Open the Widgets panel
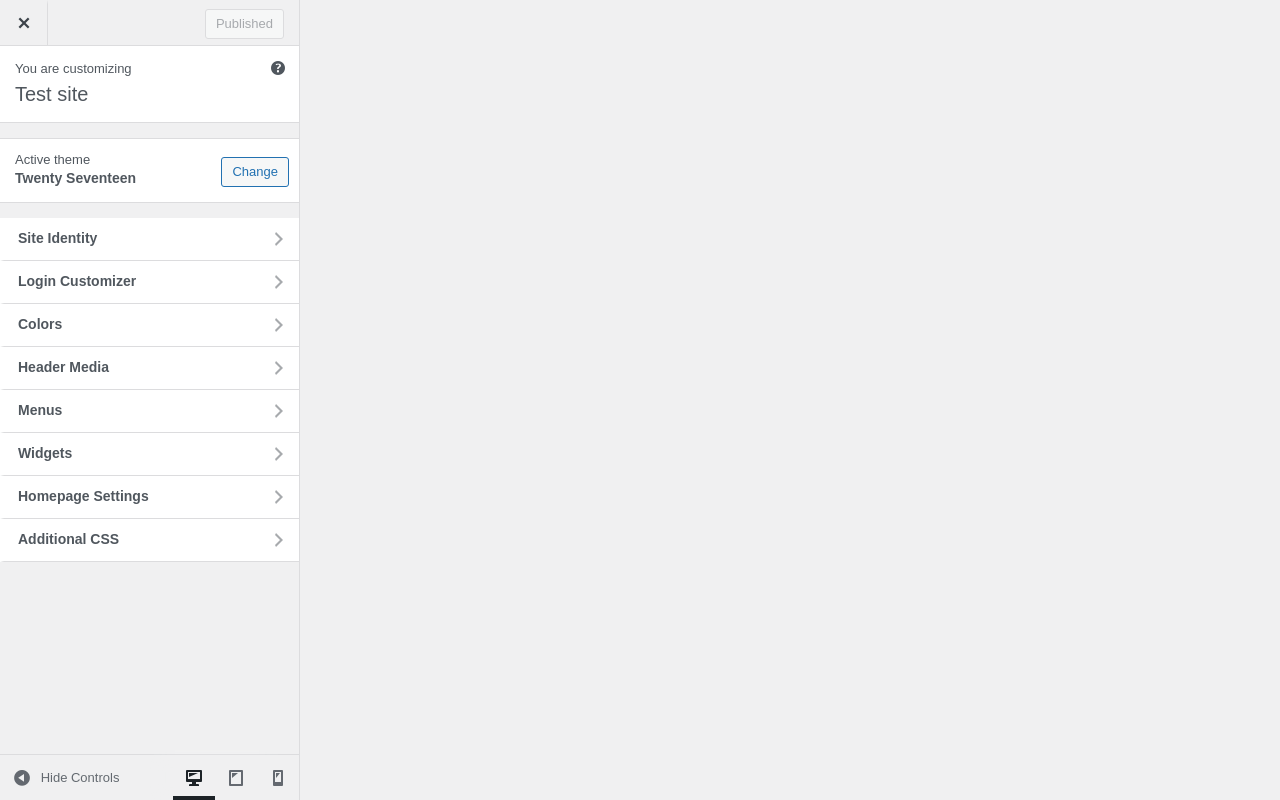This screenshot has height=800, width=1280. (150, 454)
